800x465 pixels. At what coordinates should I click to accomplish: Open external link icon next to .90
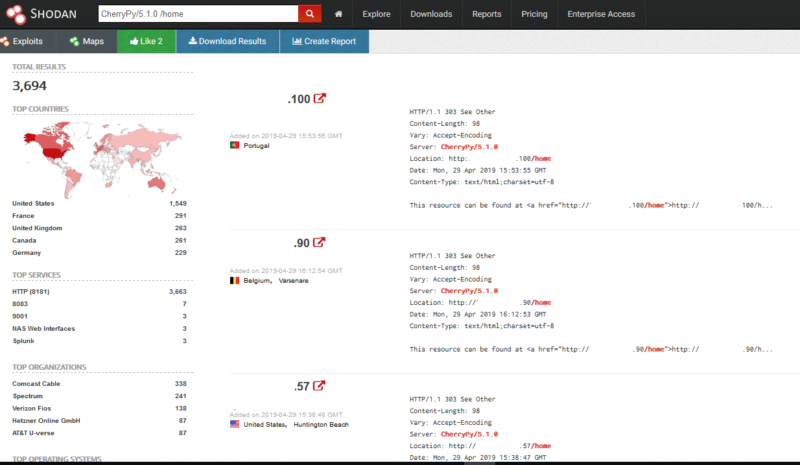click(x=319, y=242)
